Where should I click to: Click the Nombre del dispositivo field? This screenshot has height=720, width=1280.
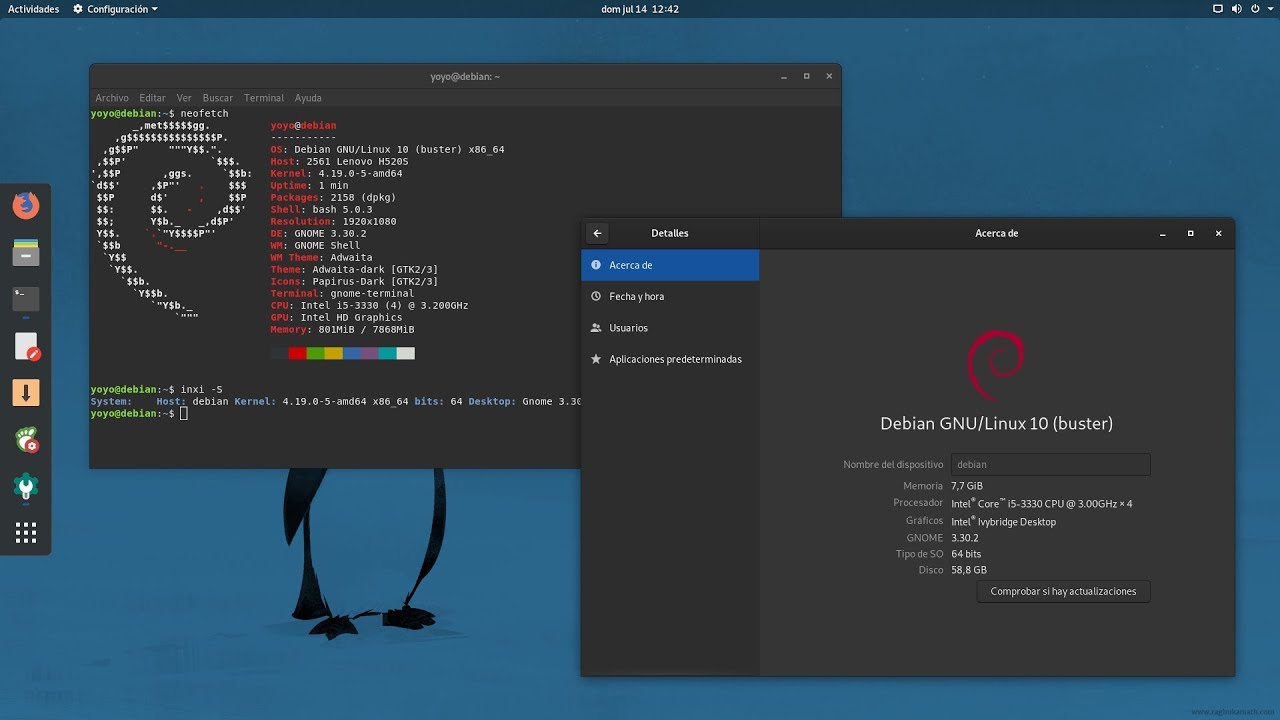click(1050, 464)
